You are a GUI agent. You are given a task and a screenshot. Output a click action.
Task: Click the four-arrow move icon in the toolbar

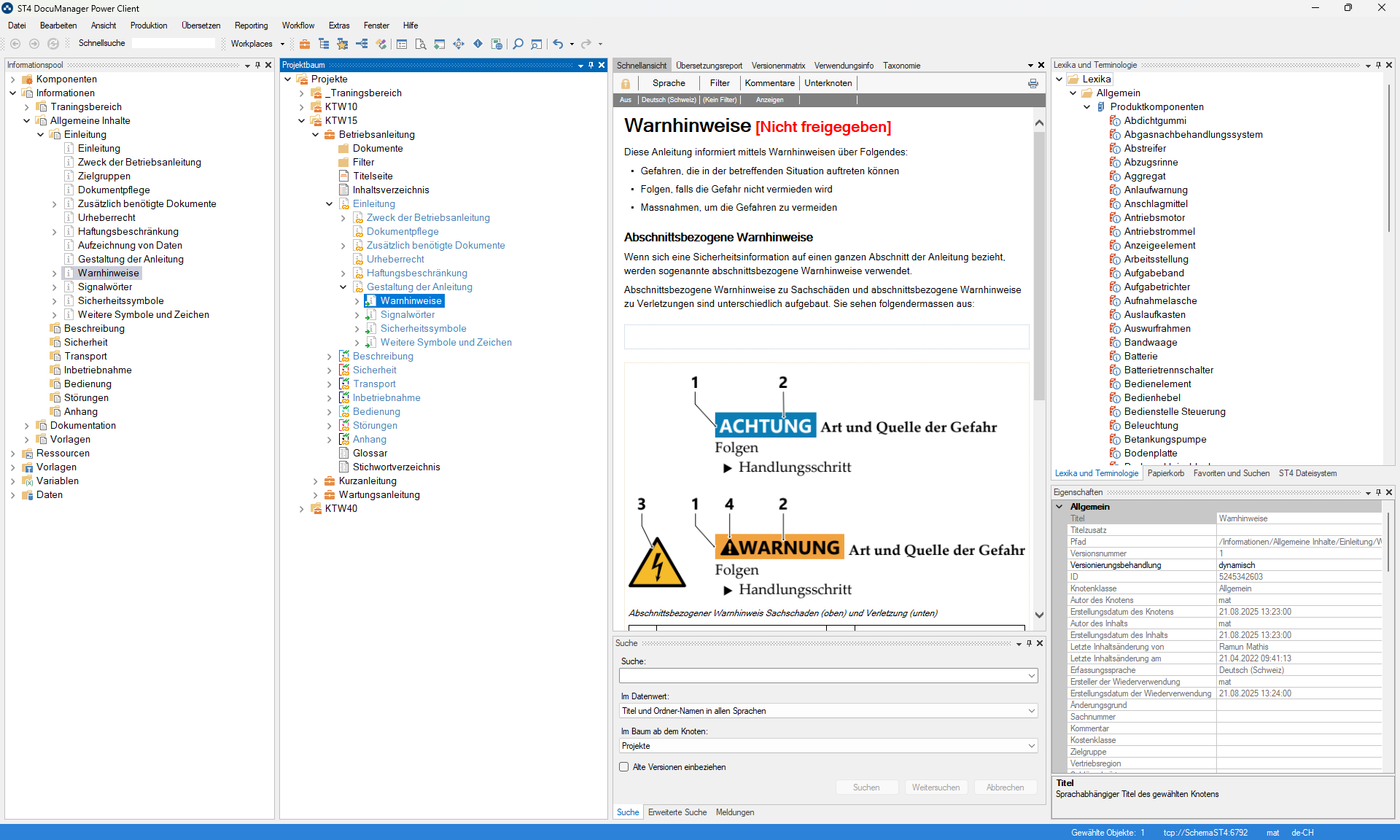[459, 44]
